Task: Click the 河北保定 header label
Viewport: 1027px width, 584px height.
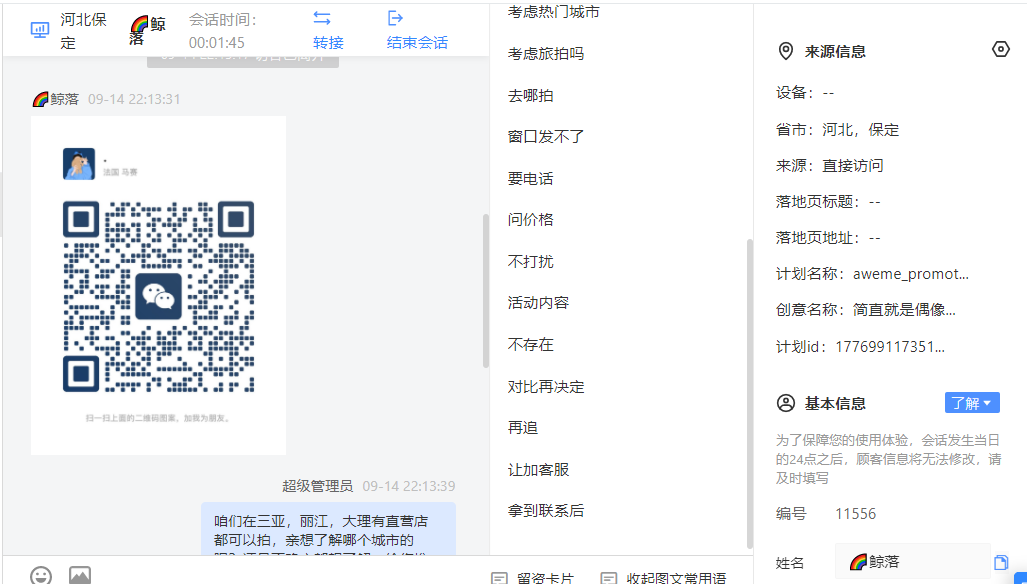Action: click(x=84, y=31)
